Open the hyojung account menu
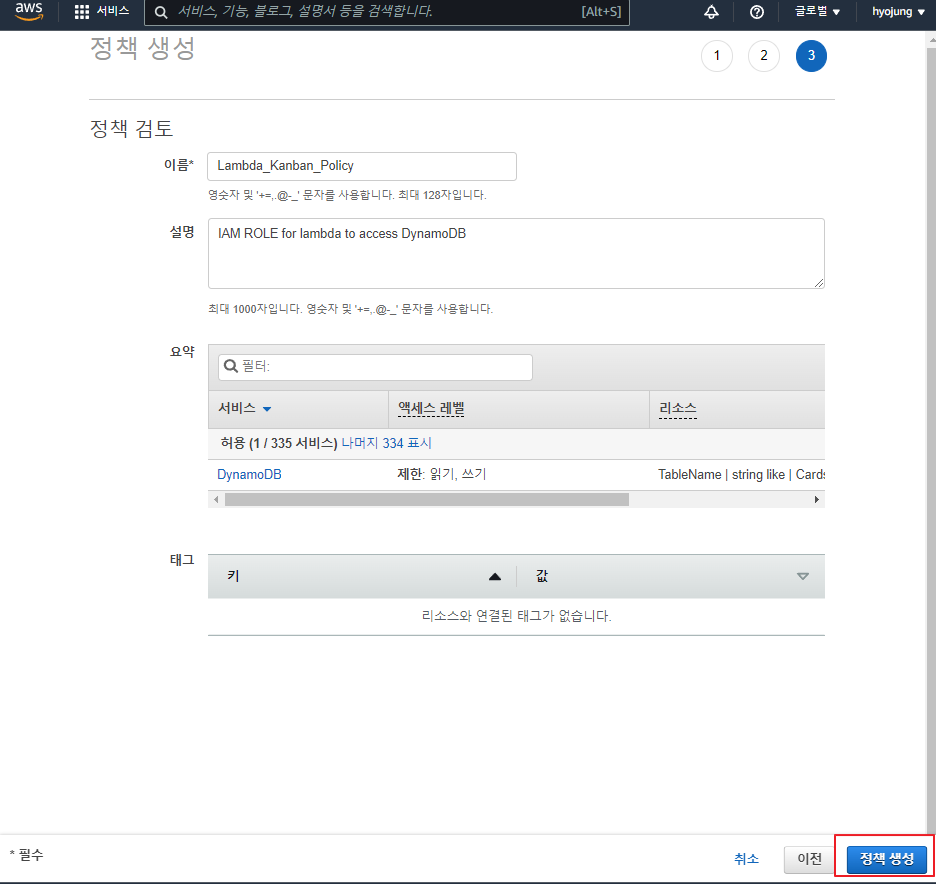Viewport: 936px width, 884px height. [898, 12]
